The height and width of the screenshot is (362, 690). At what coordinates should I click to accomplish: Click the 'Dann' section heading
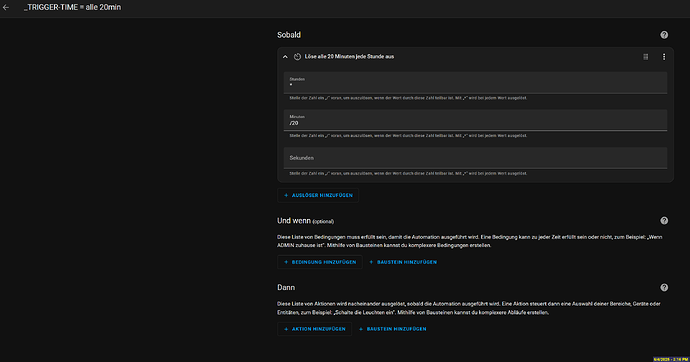point(286,287)
